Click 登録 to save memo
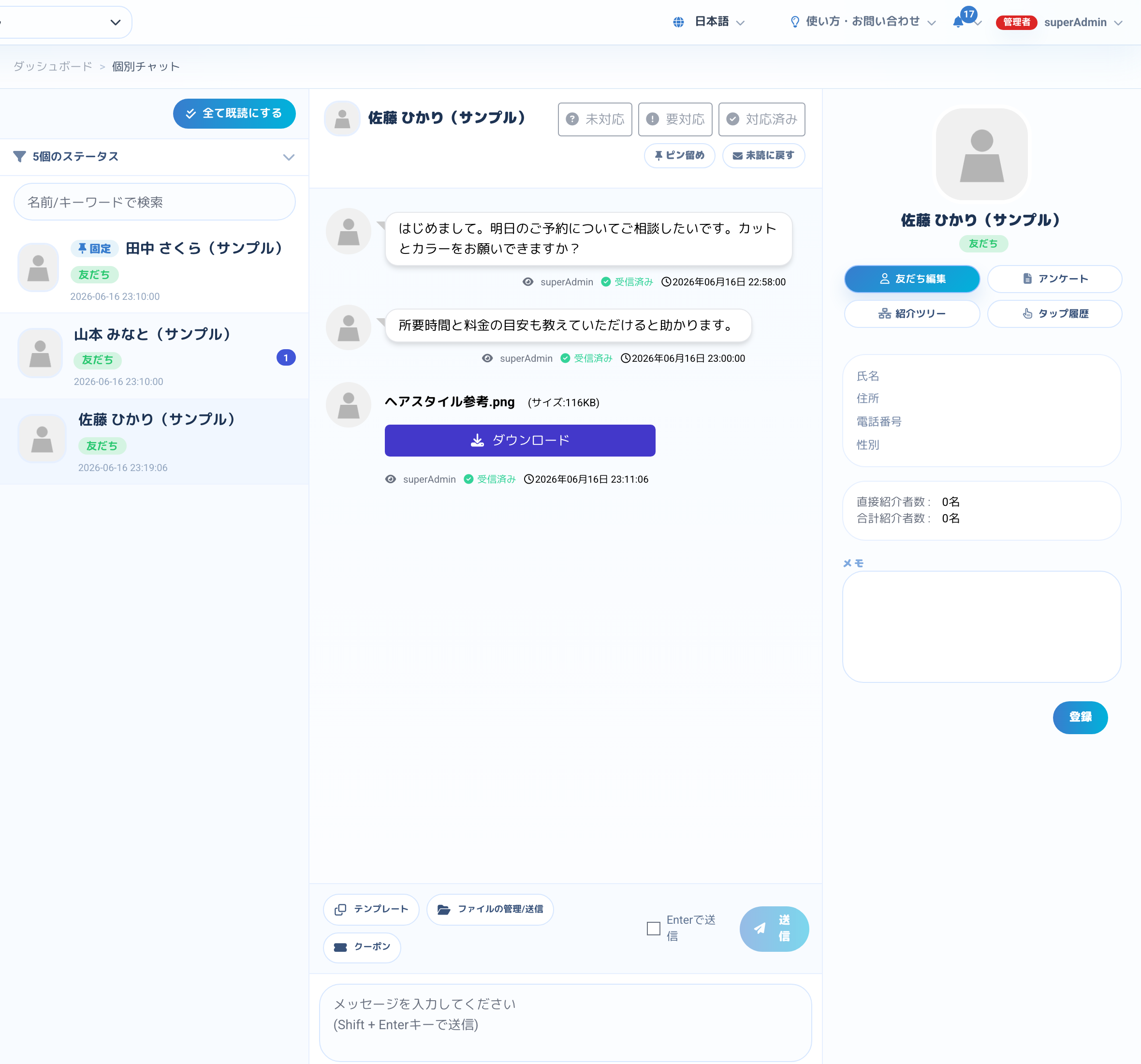1141x1064 pixels. point(1080,717)
